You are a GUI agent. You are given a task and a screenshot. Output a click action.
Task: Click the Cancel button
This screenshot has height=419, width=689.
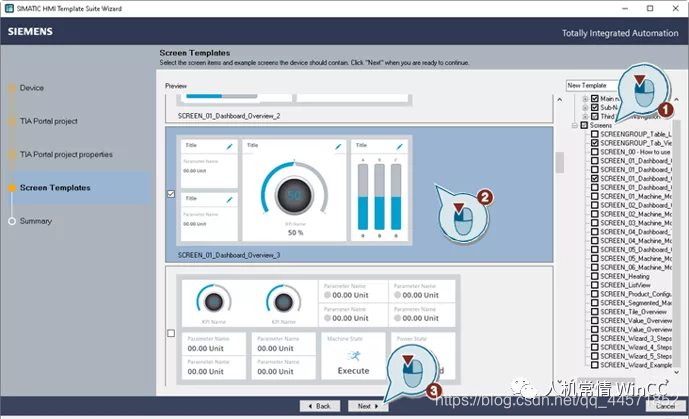(x=666, y=406)
